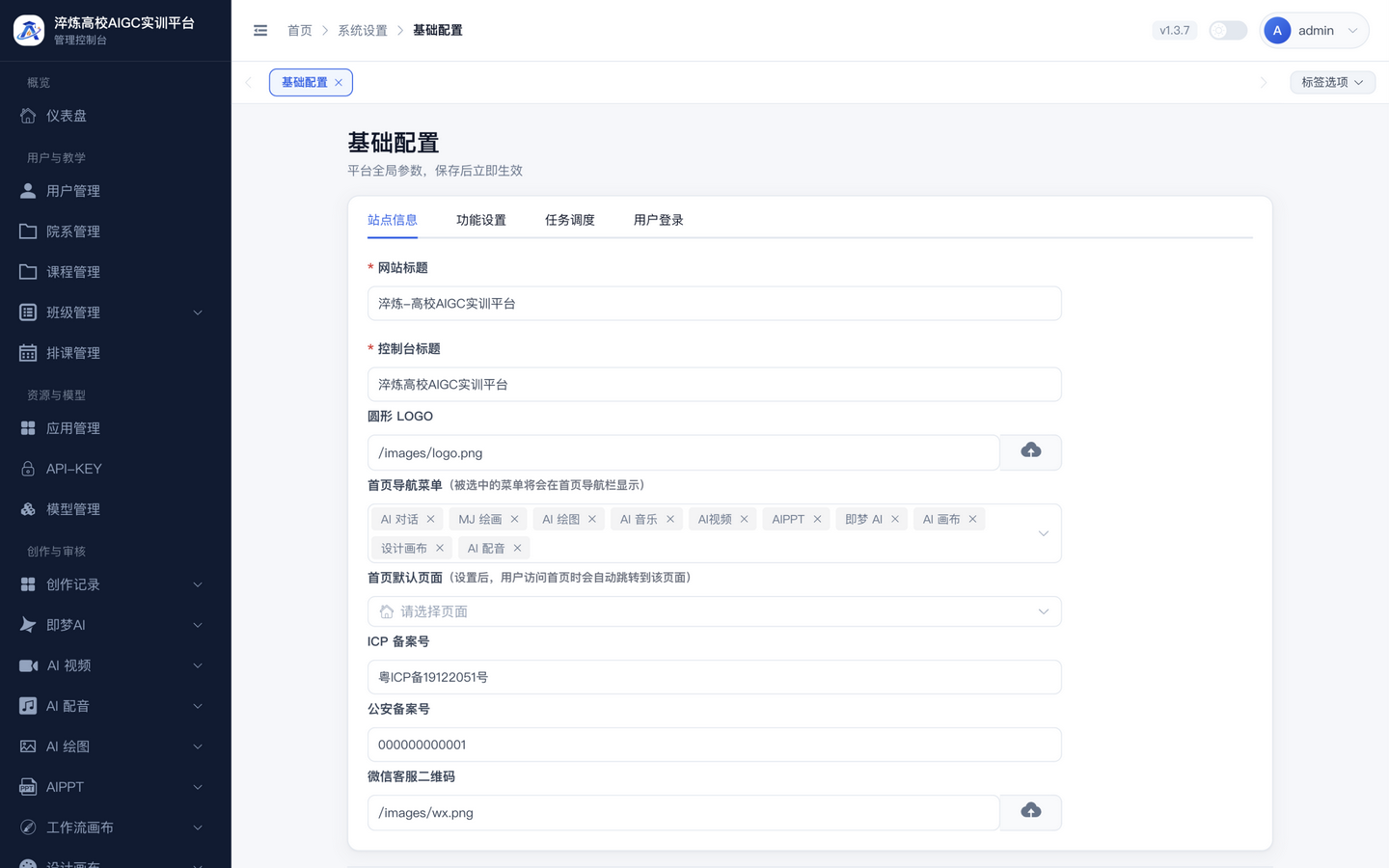The width and height of the screenshot is (1389, 868).
Task: Click the 工作流画布 compass icon
Action: coord(28,827)
